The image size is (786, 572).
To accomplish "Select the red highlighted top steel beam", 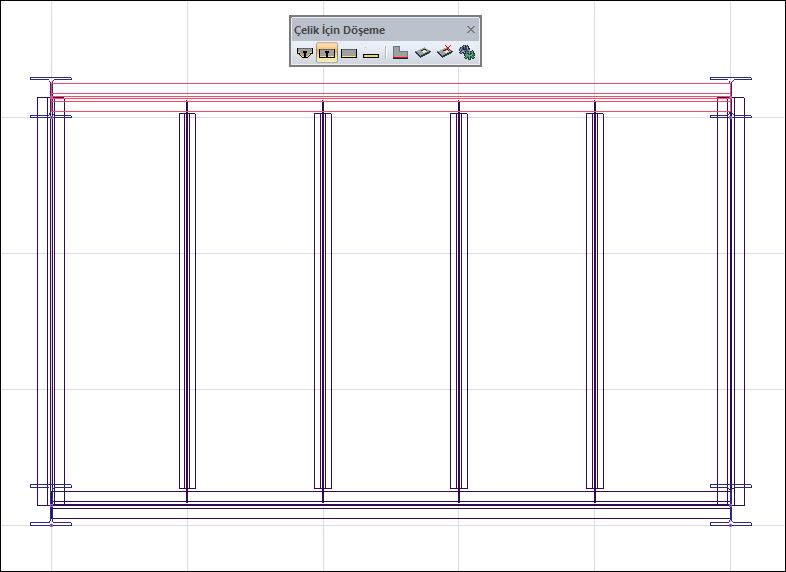I will [391, 97].
